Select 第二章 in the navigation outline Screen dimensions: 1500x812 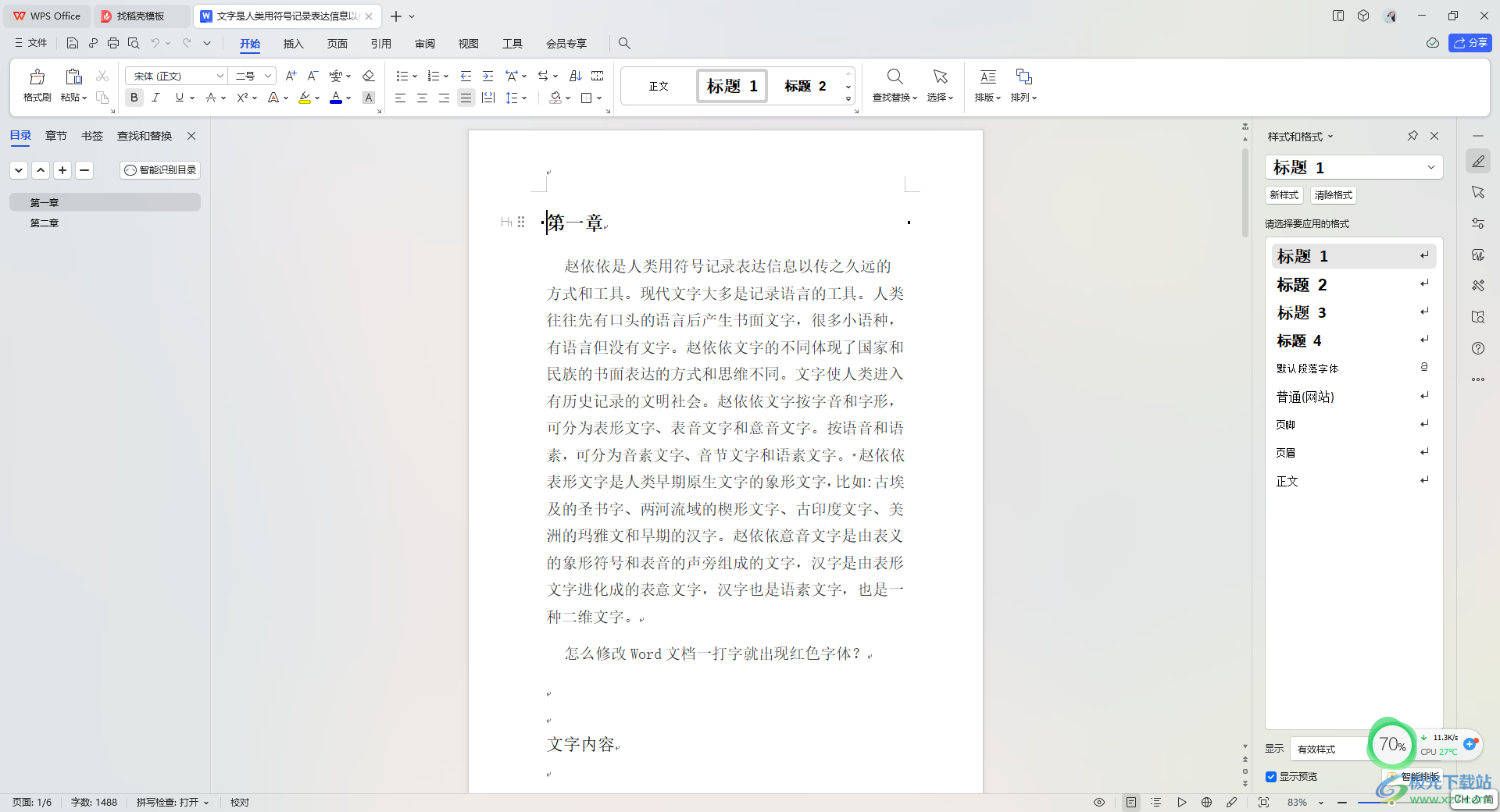coord(45,223)
